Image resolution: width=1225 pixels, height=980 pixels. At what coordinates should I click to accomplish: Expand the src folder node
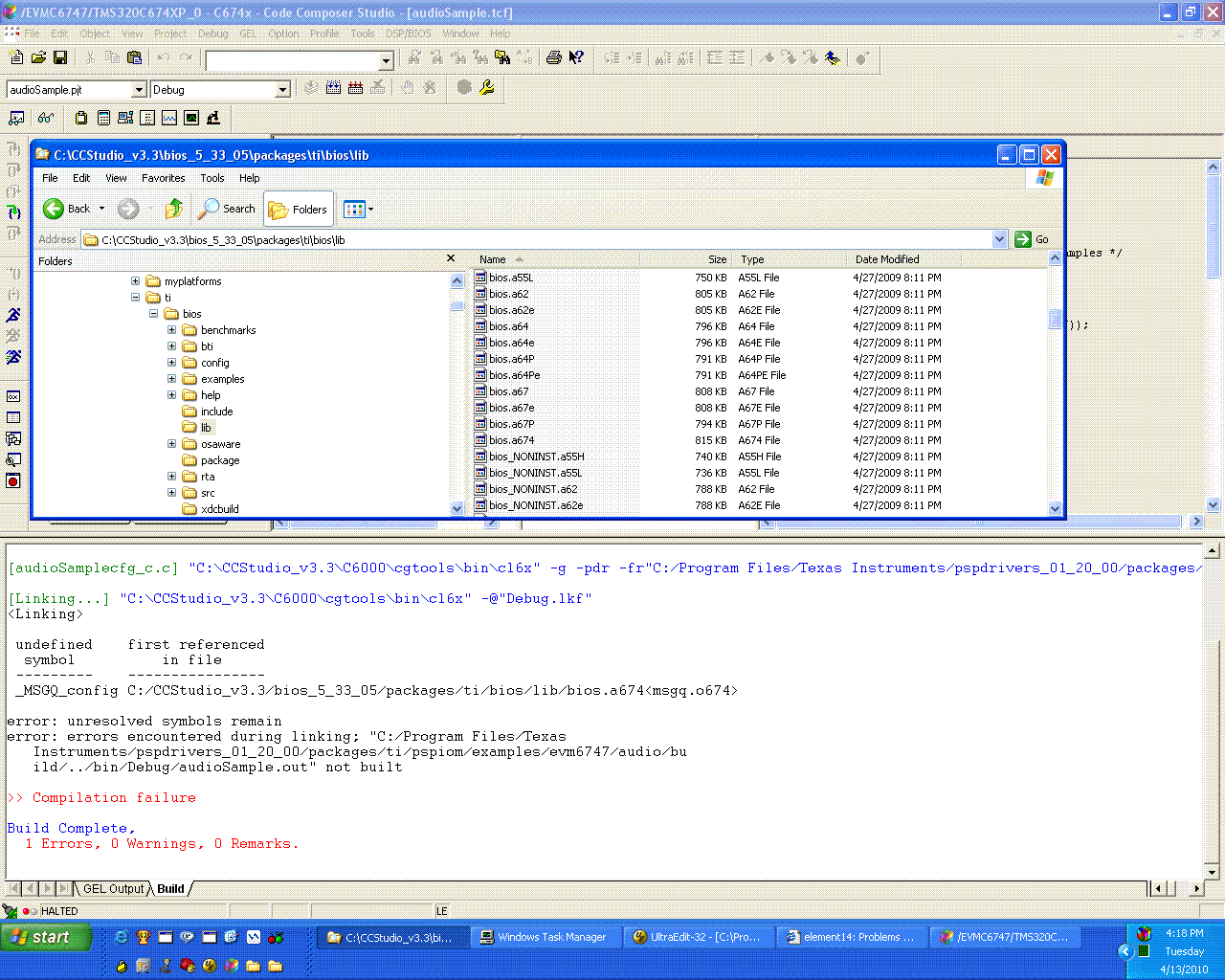point(171,493)
